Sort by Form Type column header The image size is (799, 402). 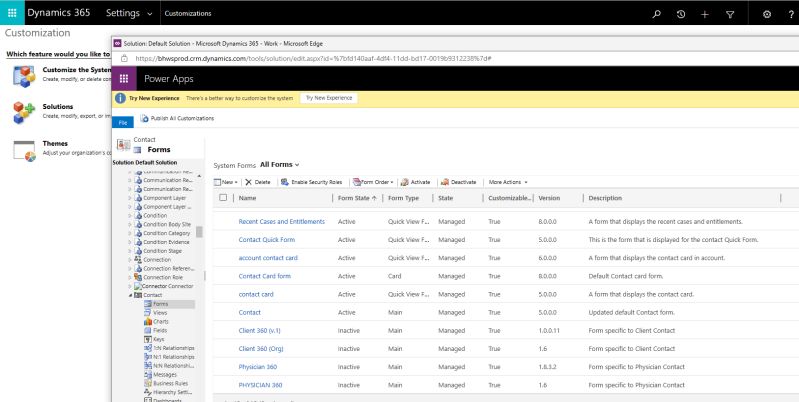pyautogui.click(x=403, y=198)
